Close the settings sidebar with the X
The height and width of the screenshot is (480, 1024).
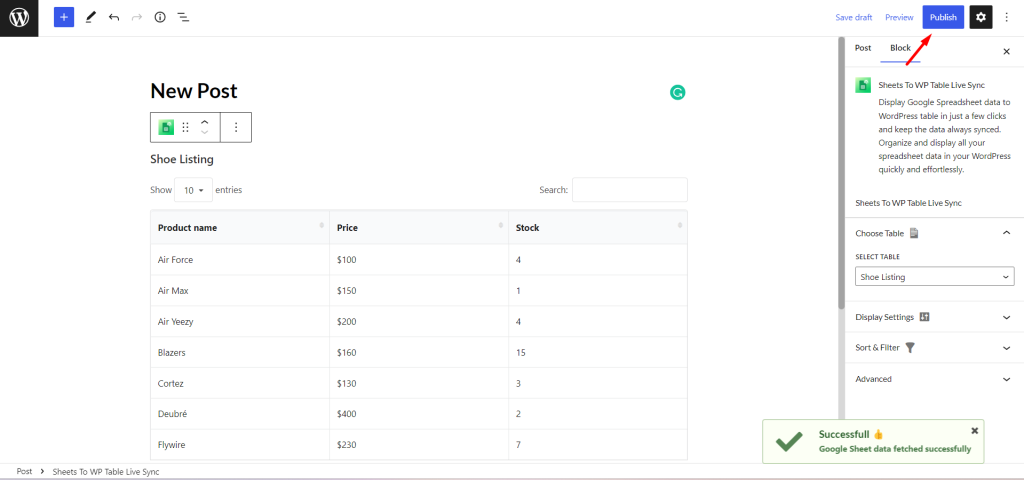[1006, 51]
